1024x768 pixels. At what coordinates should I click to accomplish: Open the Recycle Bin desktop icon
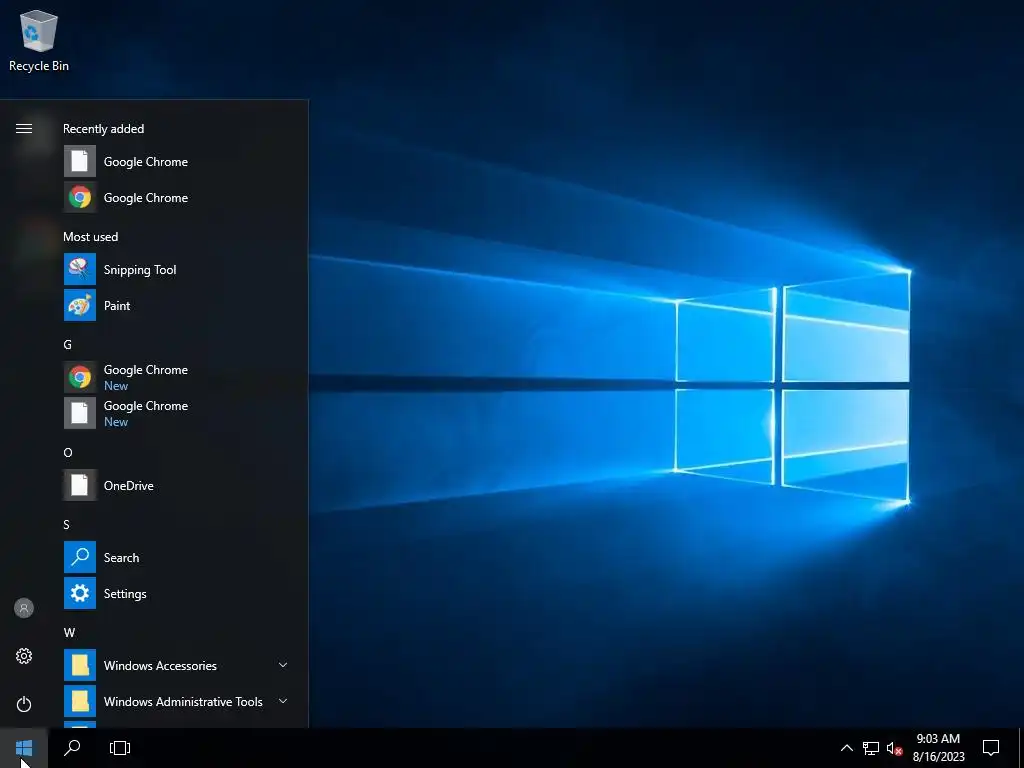(39, 40)
